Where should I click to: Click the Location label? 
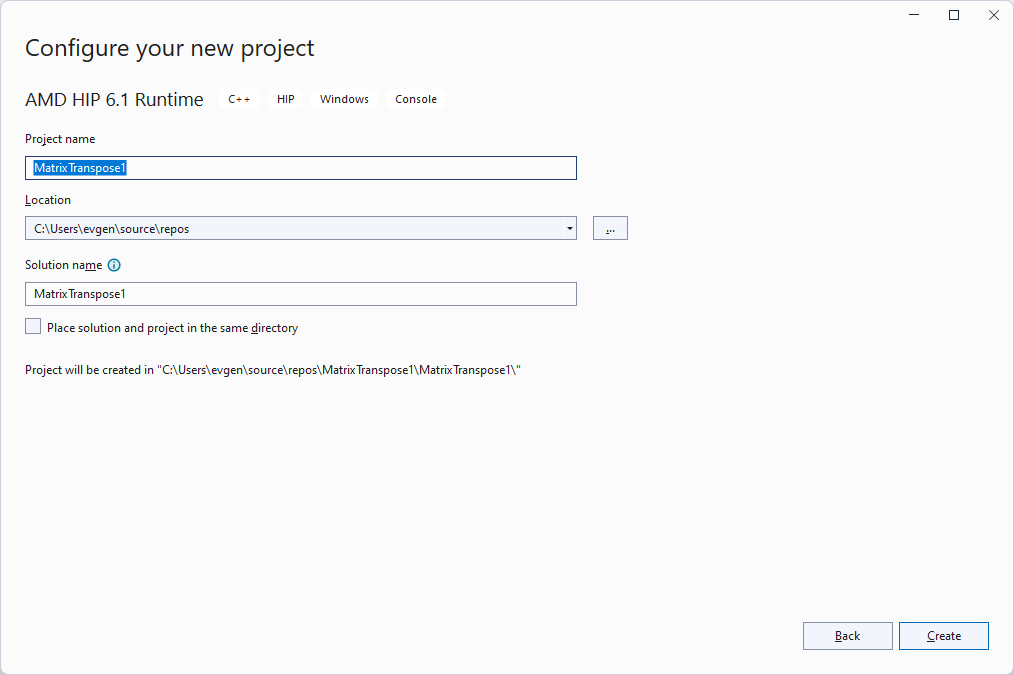[48, 200]
